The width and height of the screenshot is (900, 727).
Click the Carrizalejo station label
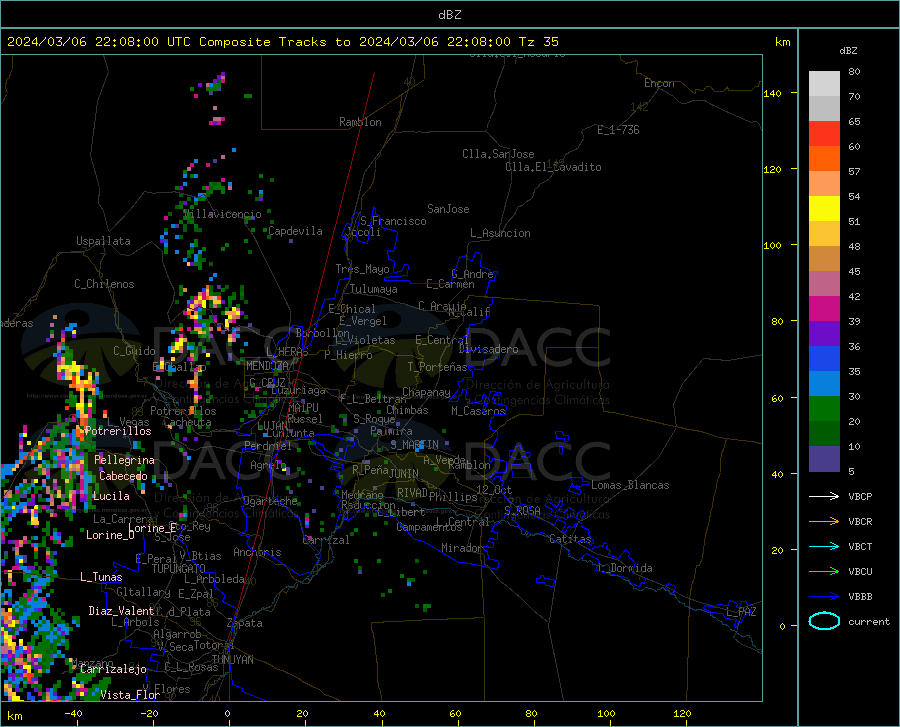(x=113, y=669)
